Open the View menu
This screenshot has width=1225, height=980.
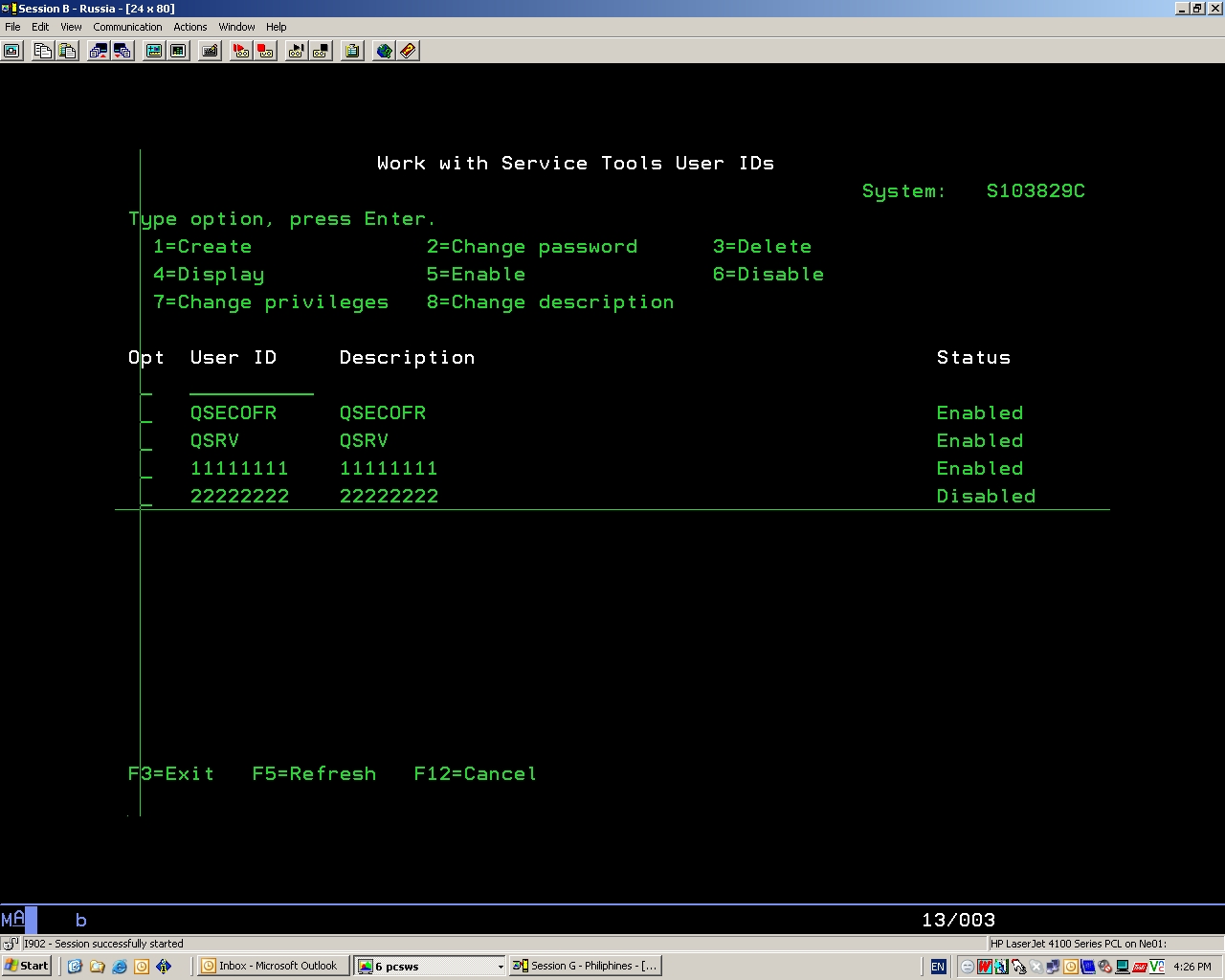pos(71,27)
